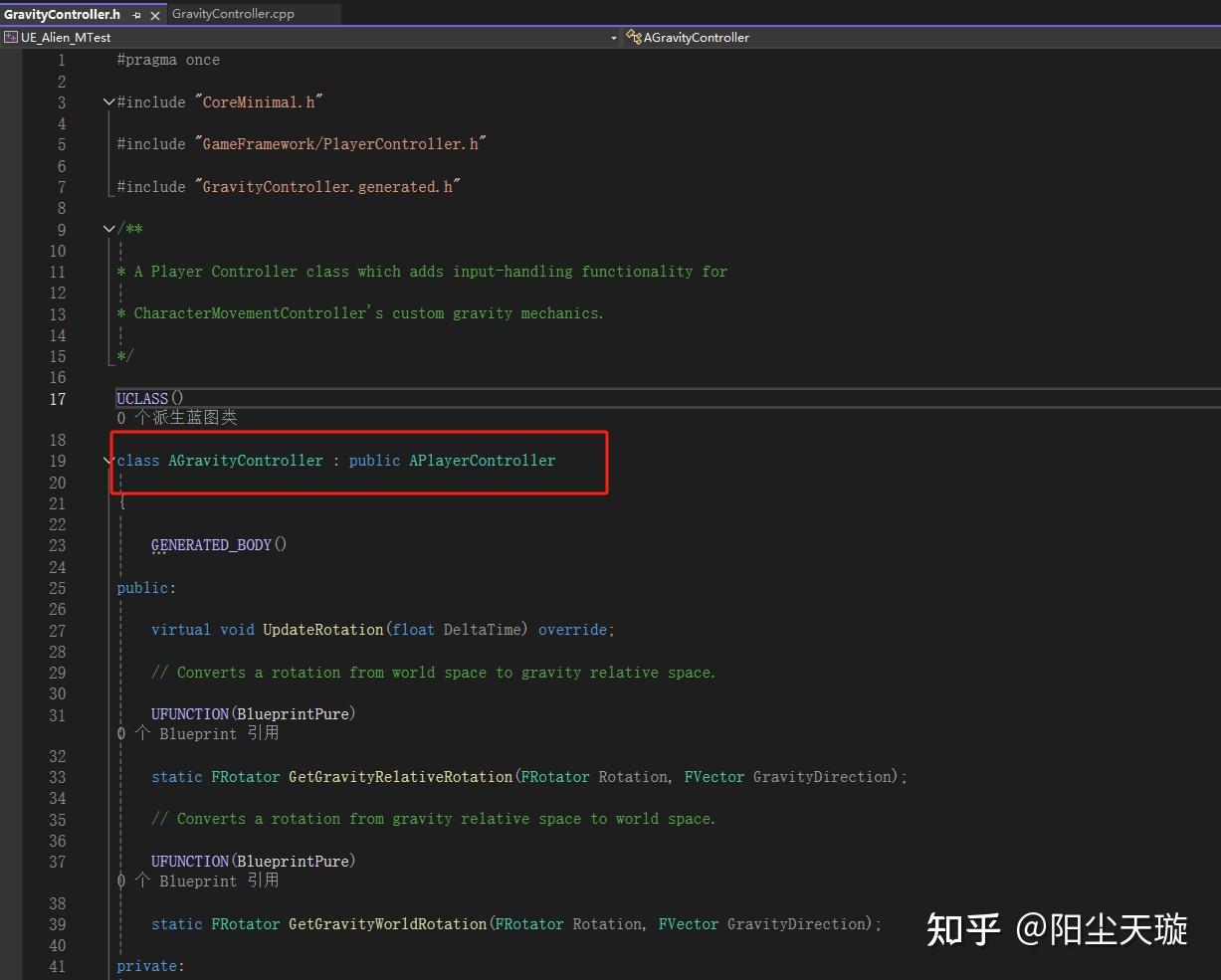
Task: Collapse the #include region on line 3
Action: pyautogui.click(x=108, y=100)
